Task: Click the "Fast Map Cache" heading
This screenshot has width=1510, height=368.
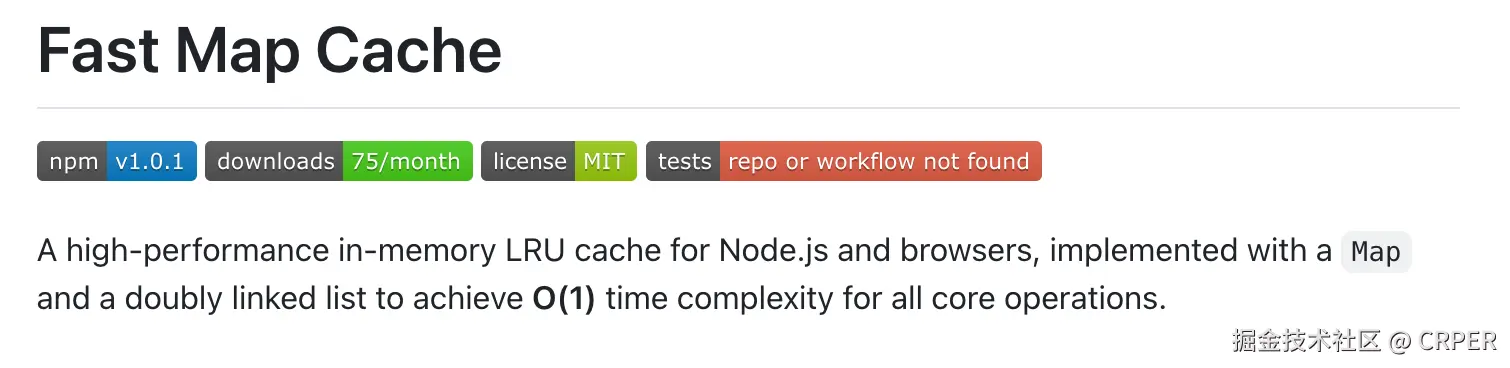Action: click(270, 51)
